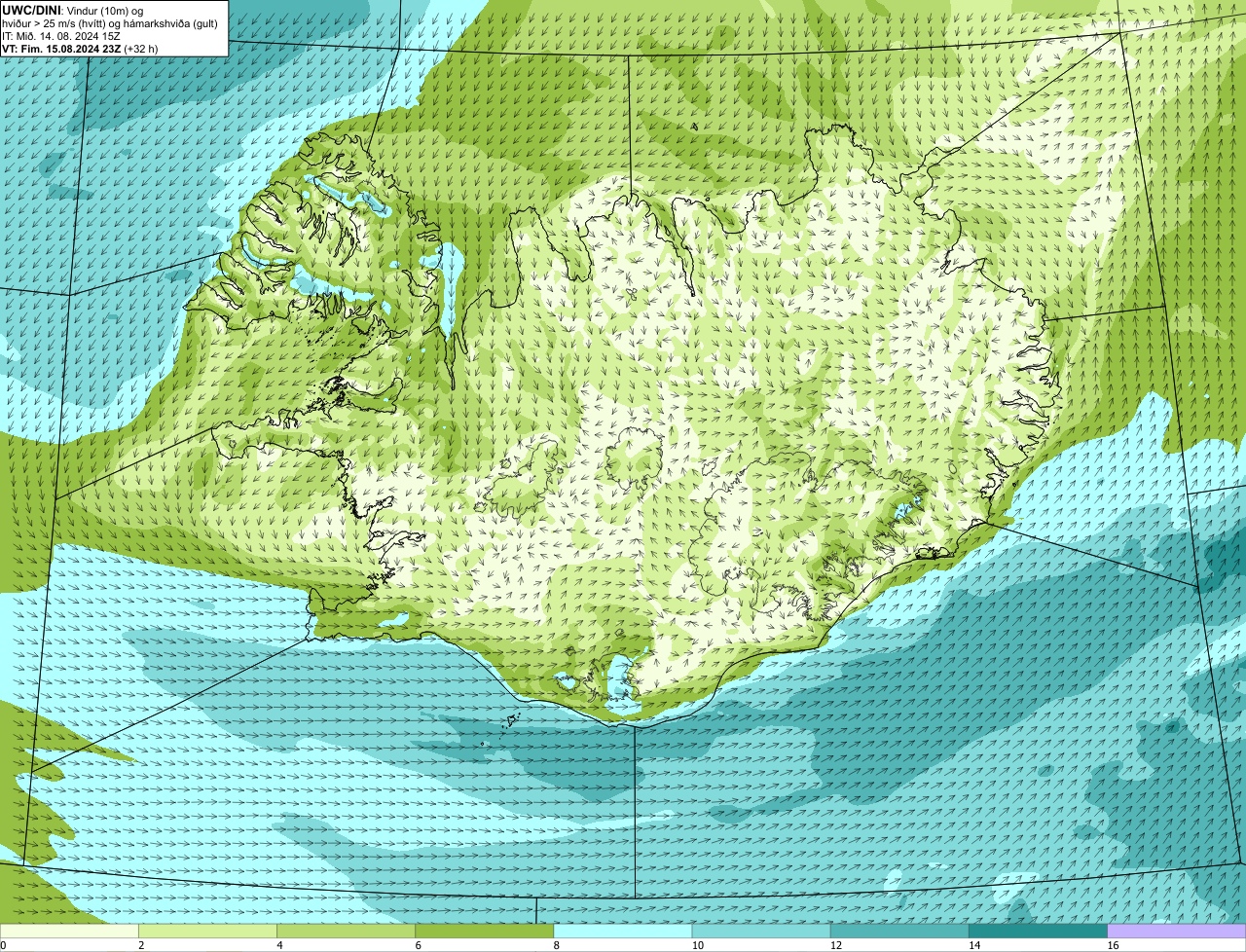Click the legend scale label "2"
Image resolution: width=1246 pixels, height=952 pixels.
coord(141,945)
